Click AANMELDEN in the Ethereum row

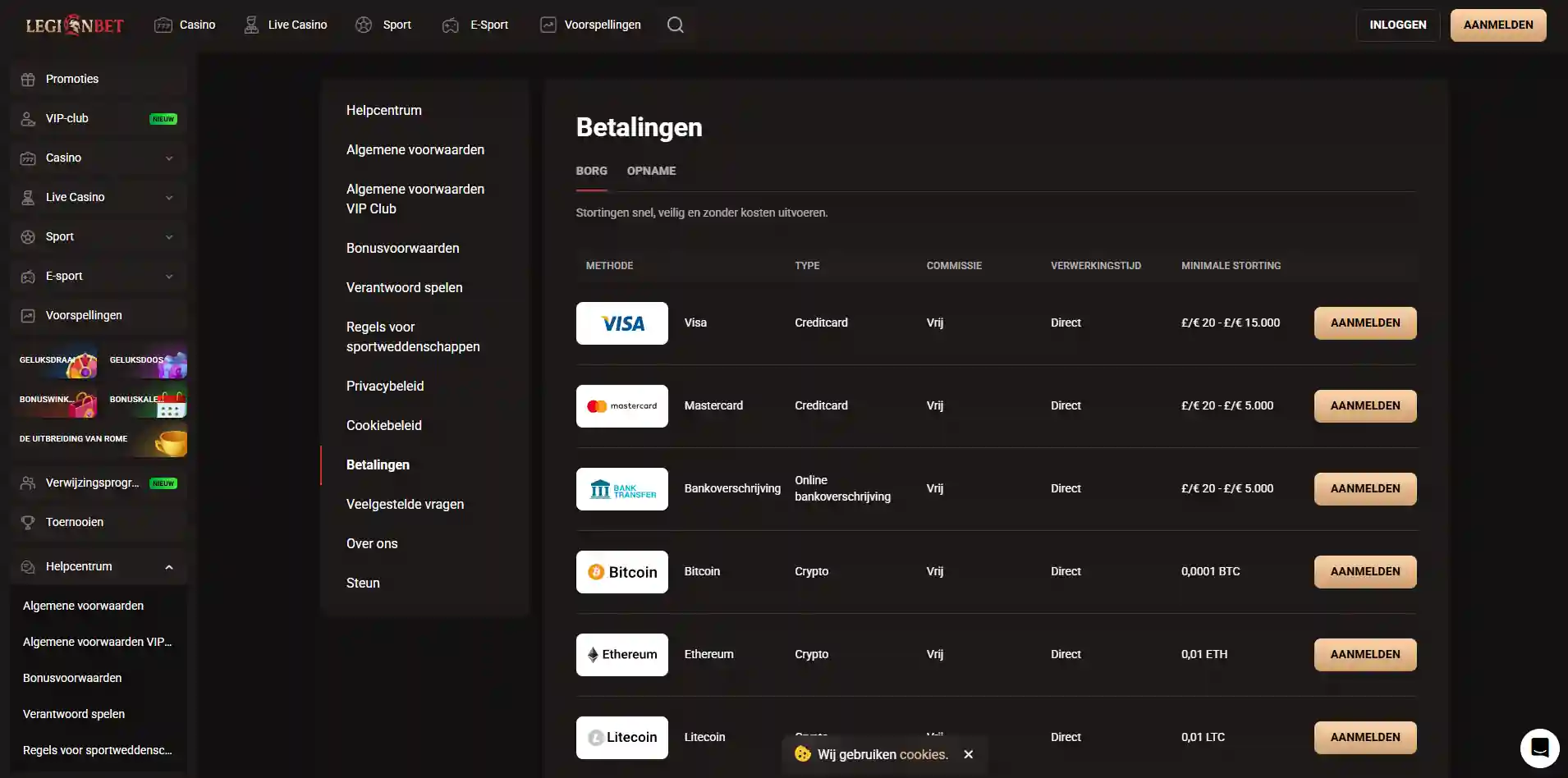point(1365,655)
